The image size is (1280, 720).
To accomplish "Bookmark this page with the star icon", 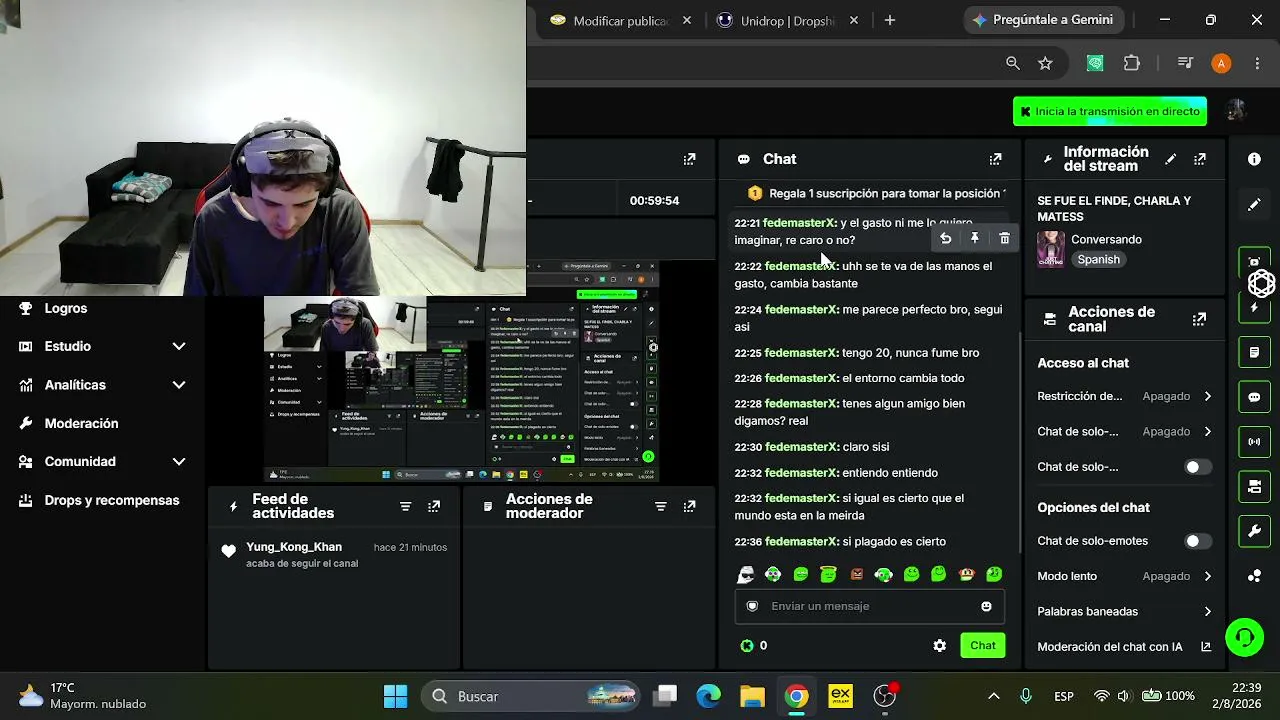I will pyautogui.click(x=1045, y=63).
